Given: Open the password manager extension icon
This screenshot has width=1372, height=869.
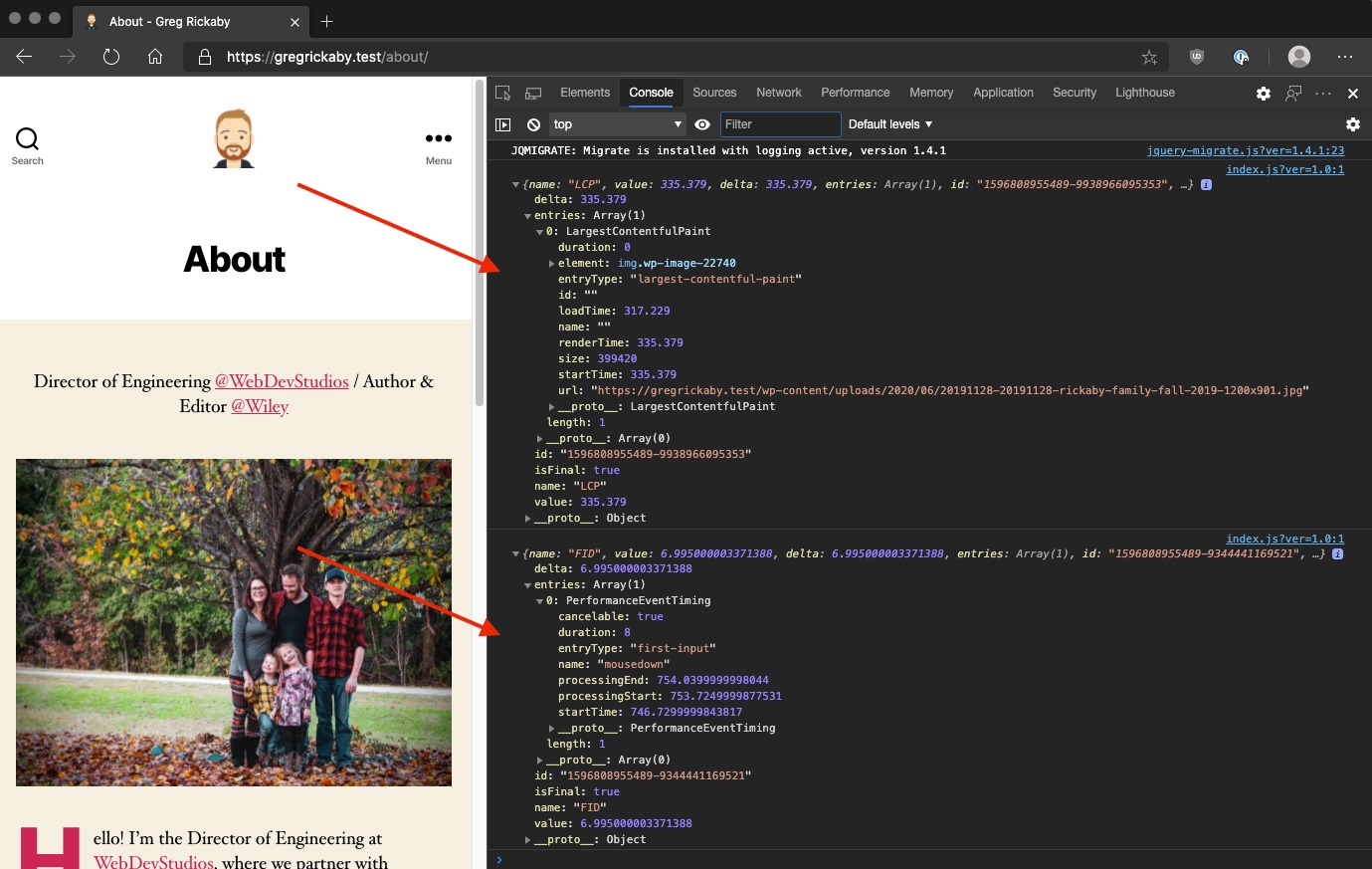Looking at the screenshot, I should coord(1241,57).
